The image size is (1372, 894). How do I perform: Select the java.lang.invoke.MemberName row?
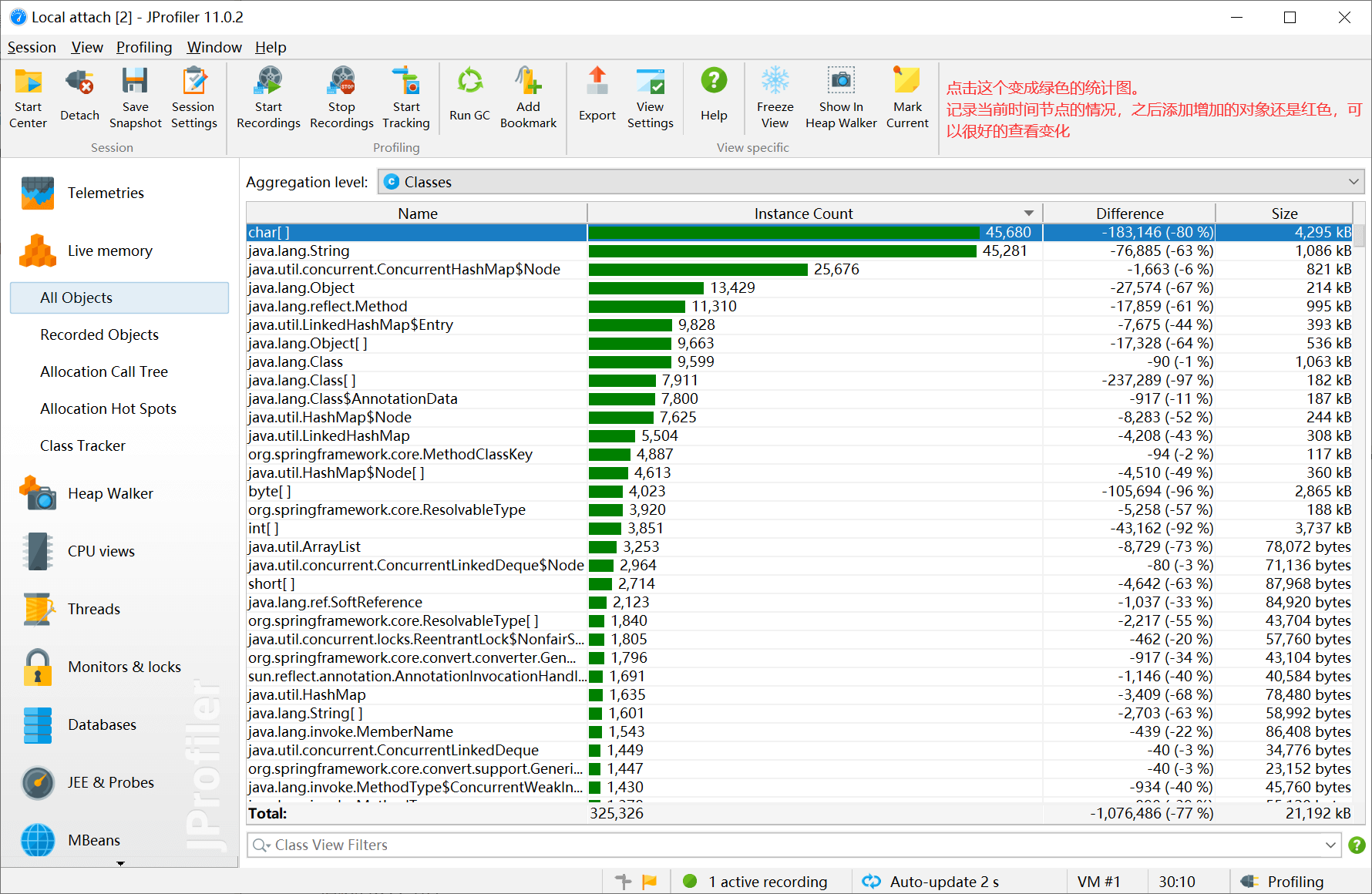pos(800,731)
